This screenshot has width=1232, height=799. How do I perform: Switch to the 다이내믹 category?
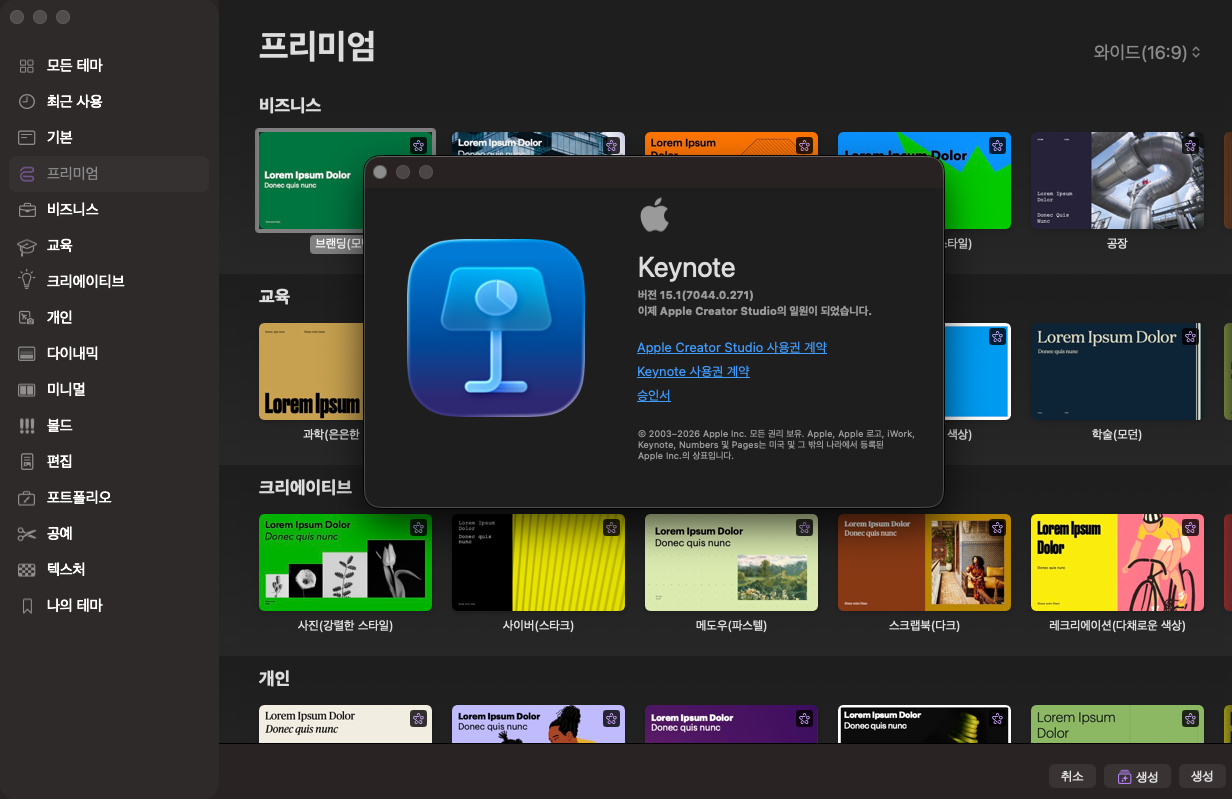[72, 354]
